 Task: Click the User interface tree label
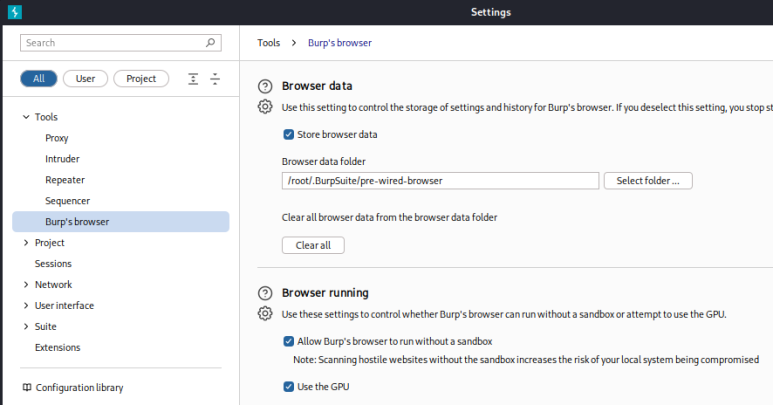coord(64,305)
